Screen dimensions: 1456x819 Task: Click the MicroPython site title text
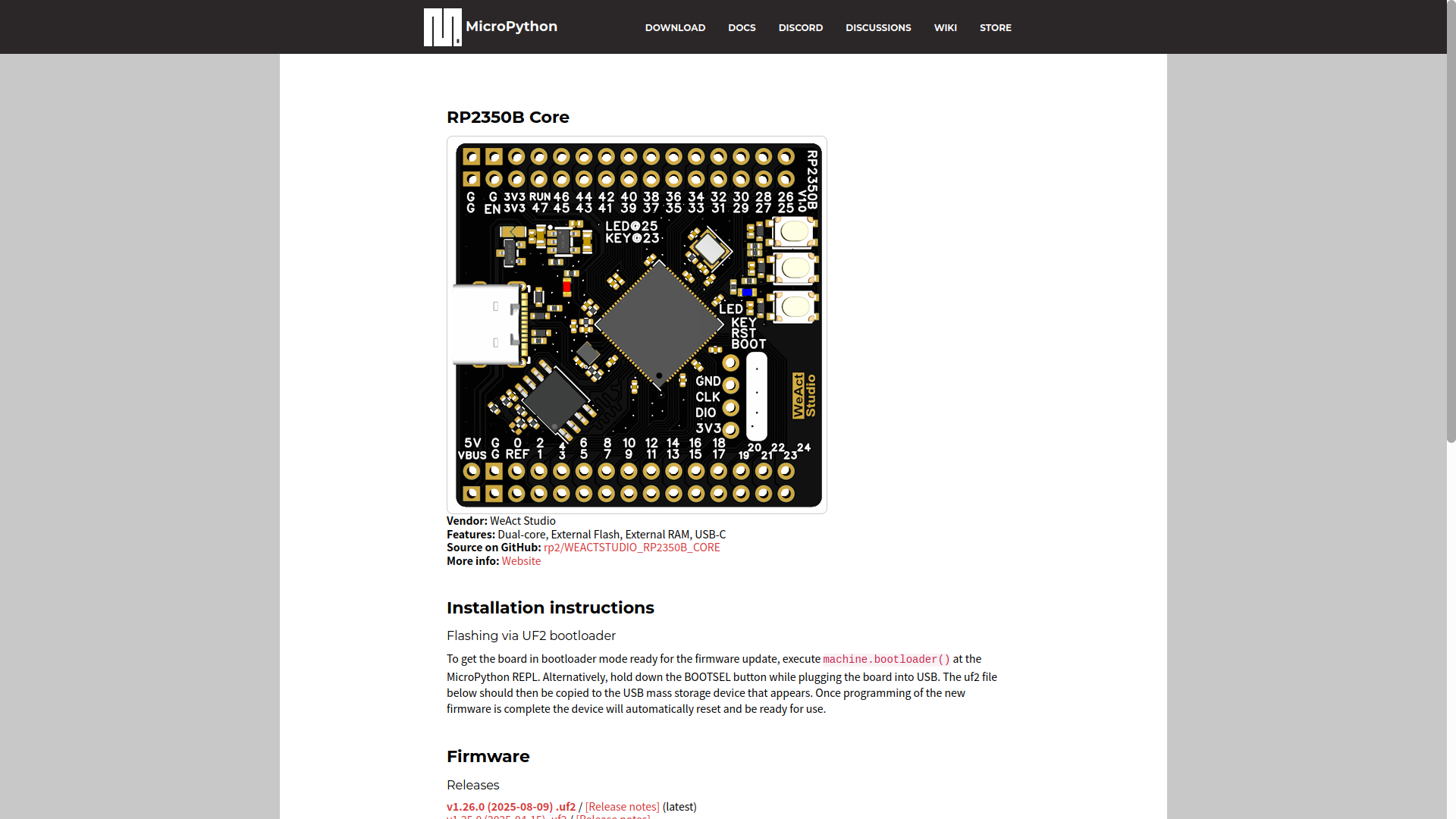[x=511, y=27]
